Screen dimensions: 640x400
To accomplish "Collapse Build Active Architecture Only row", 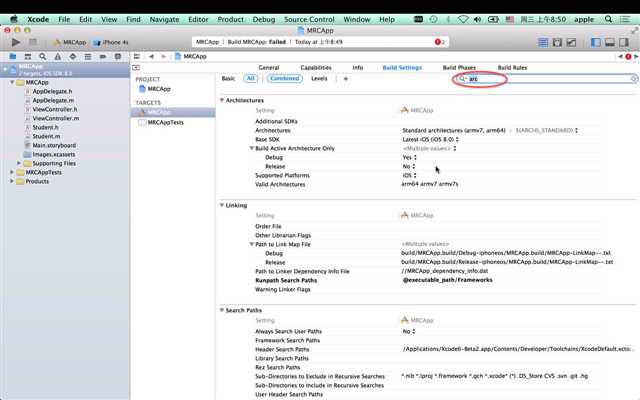I will [x=252, y=148].
